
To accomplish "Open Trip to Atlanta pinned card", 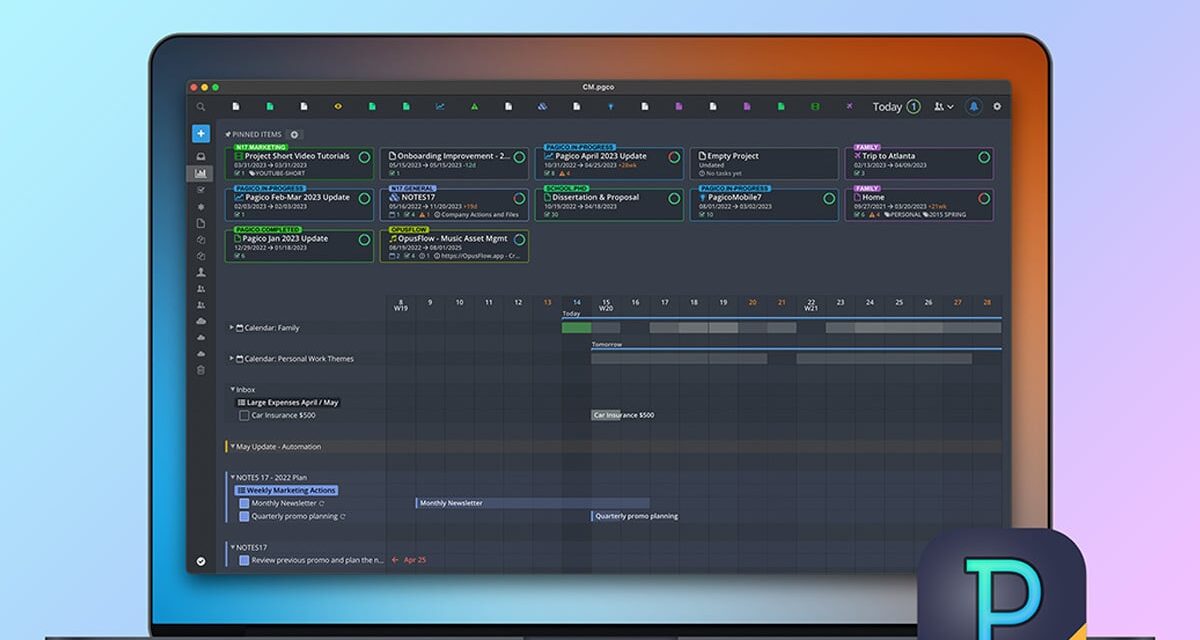I will [919, 164].
